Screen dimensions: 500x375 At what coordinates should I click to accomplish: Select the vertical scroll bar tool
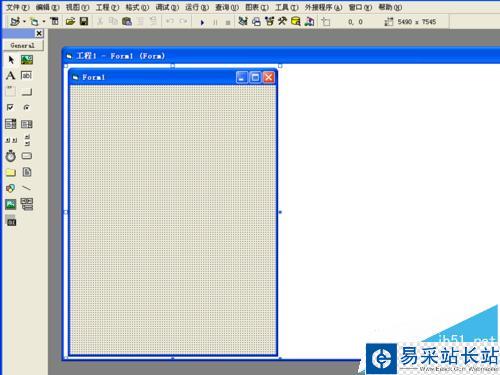click(27, 140)
